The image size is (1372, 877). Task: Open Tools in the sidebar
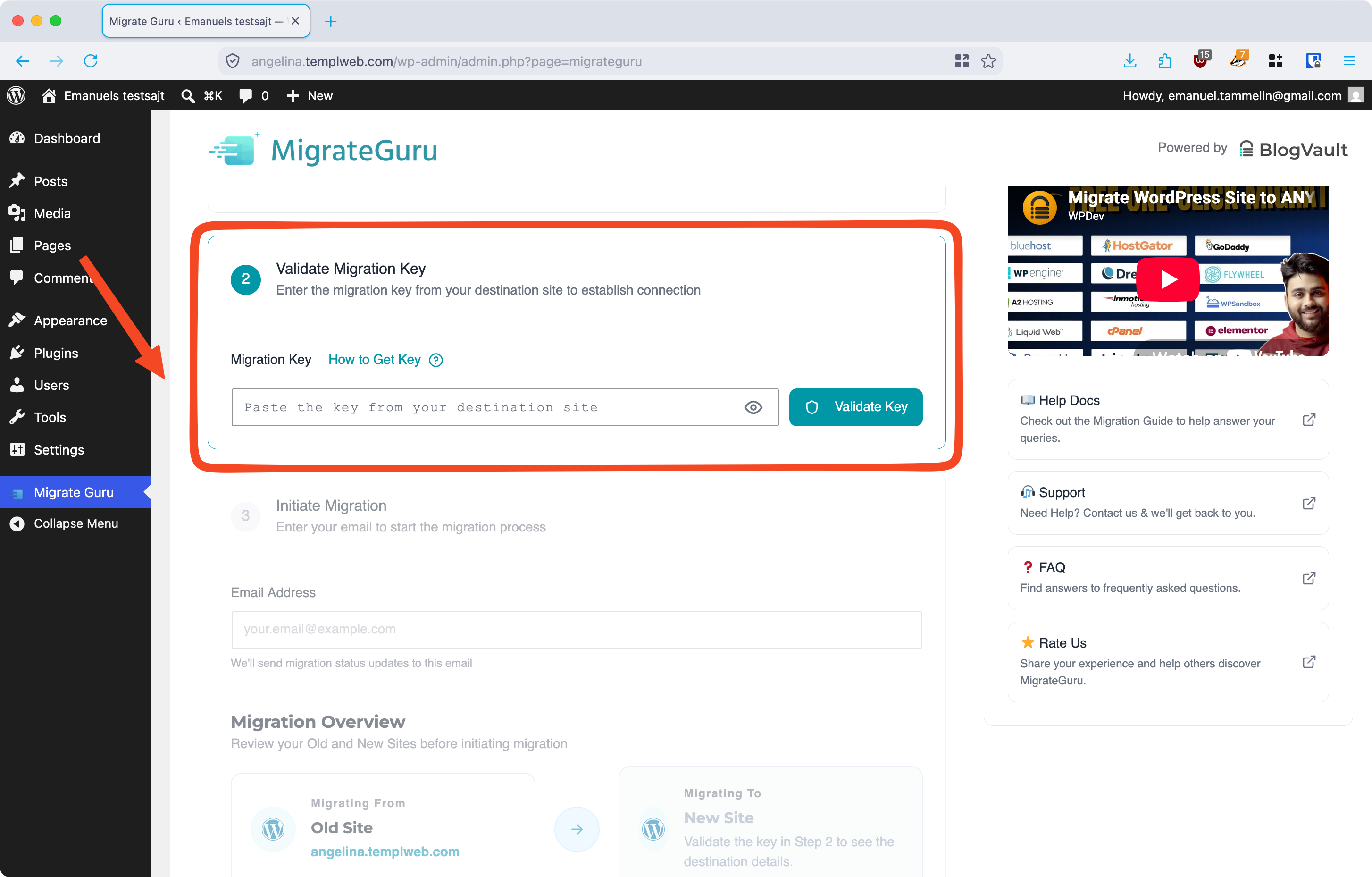click(75, 417)
